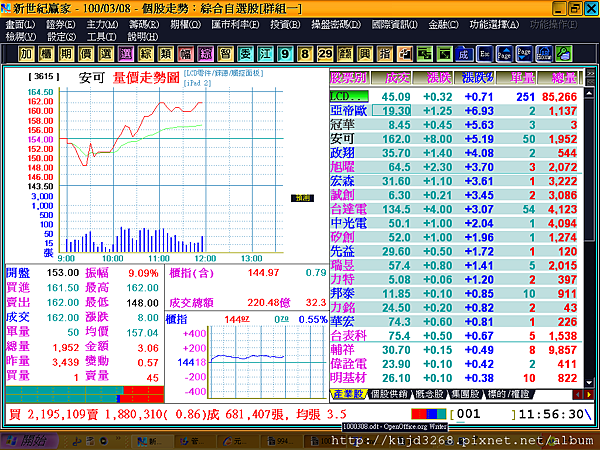
Task: Switch to the 標的/權證 tab
Action: pyautogui.click(x=509, y=394)
